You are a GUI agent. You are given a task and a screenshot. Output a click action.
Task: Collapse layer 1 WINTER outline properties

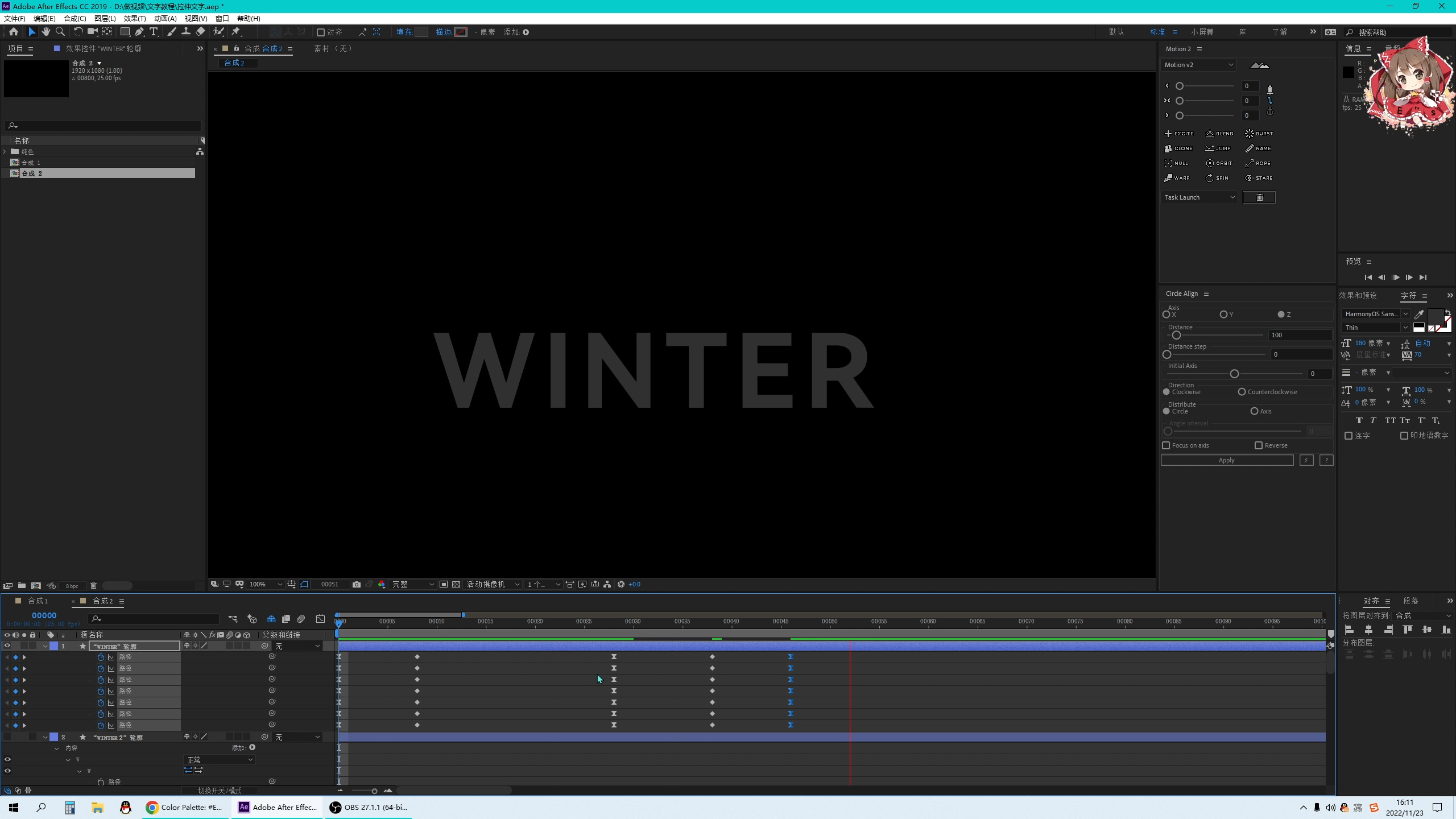(x=45, y=646)
